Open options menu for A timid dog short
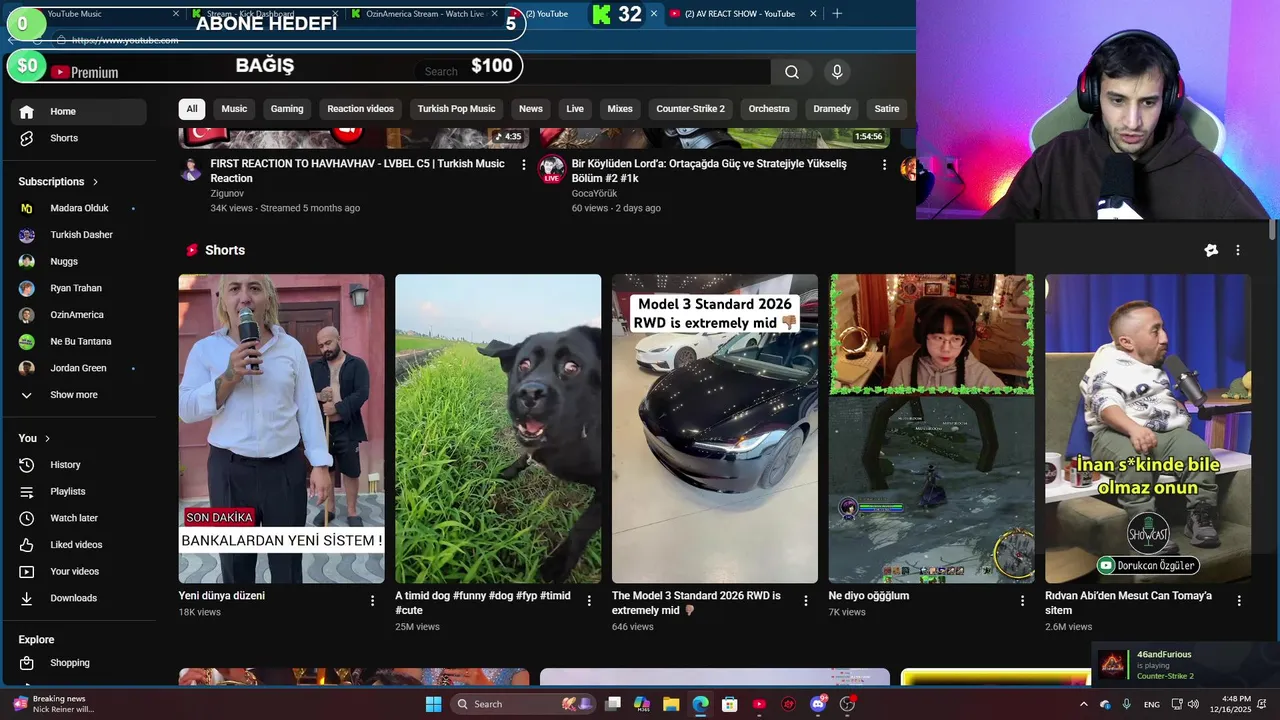The width and height of the screenshot is (1280, 720). coord(589,601)
